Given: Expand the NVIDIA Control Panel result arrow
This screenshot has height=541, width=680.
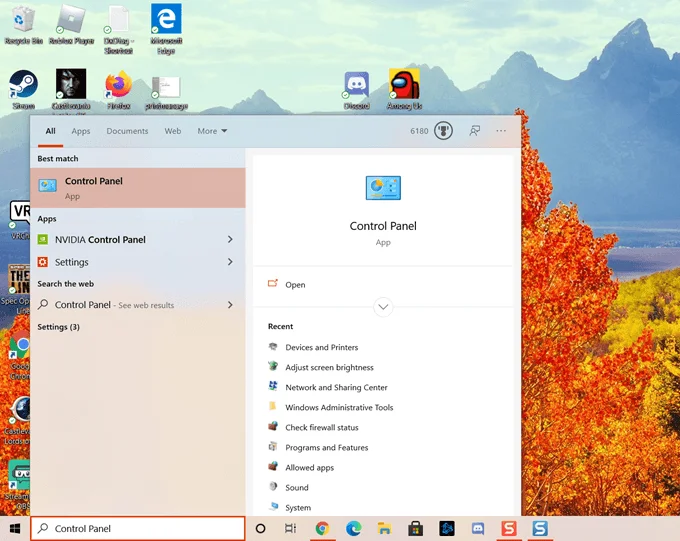Looking at the screenshot, I should [230, 239].
